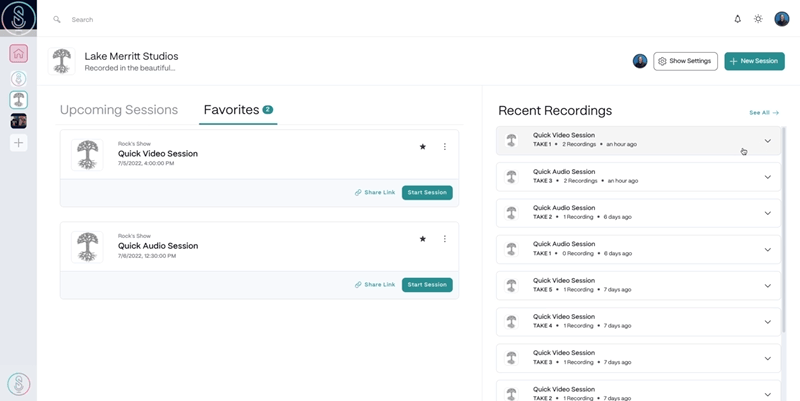This screenshot has height=401, width=800.
Task: Click Share Link for Quick Video Session
Action: [375, 192]
